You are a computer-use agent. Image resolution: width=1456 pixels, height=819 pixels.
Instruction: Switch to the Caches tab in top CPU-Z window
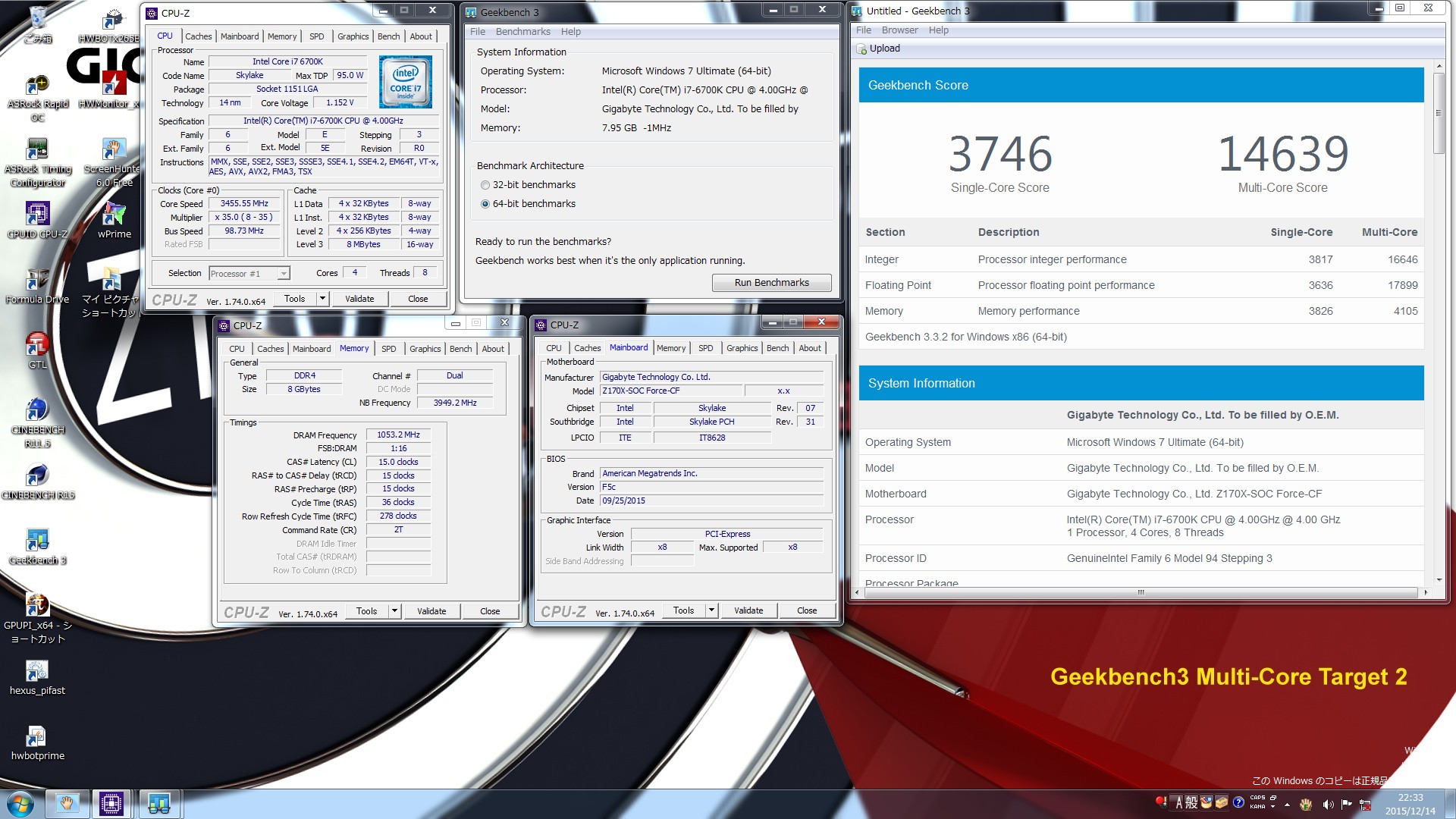[199, 36]
